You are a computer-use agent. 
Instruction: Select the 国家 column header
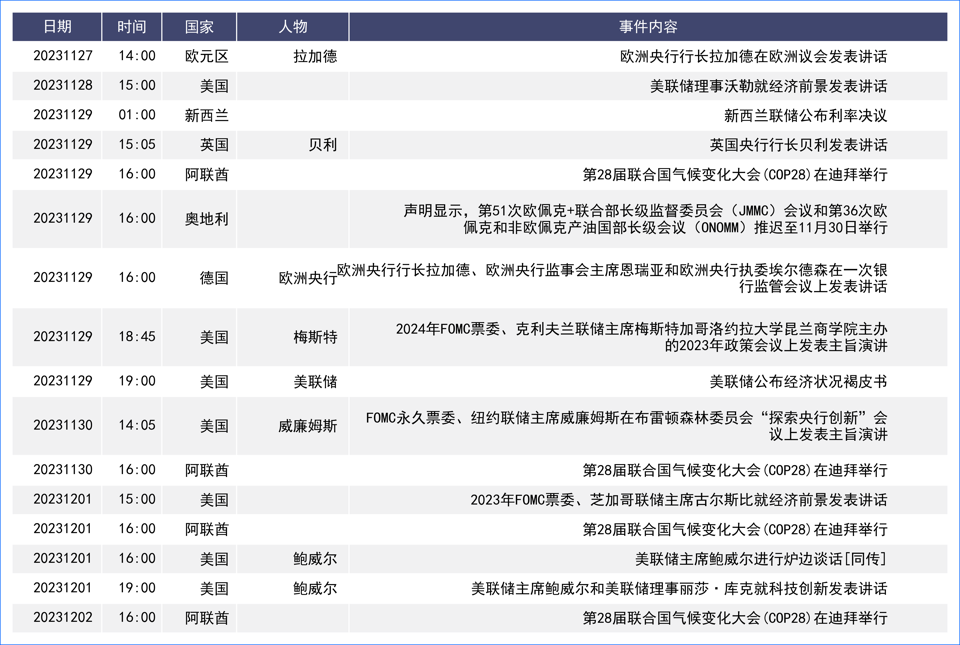tap(199, 27)
